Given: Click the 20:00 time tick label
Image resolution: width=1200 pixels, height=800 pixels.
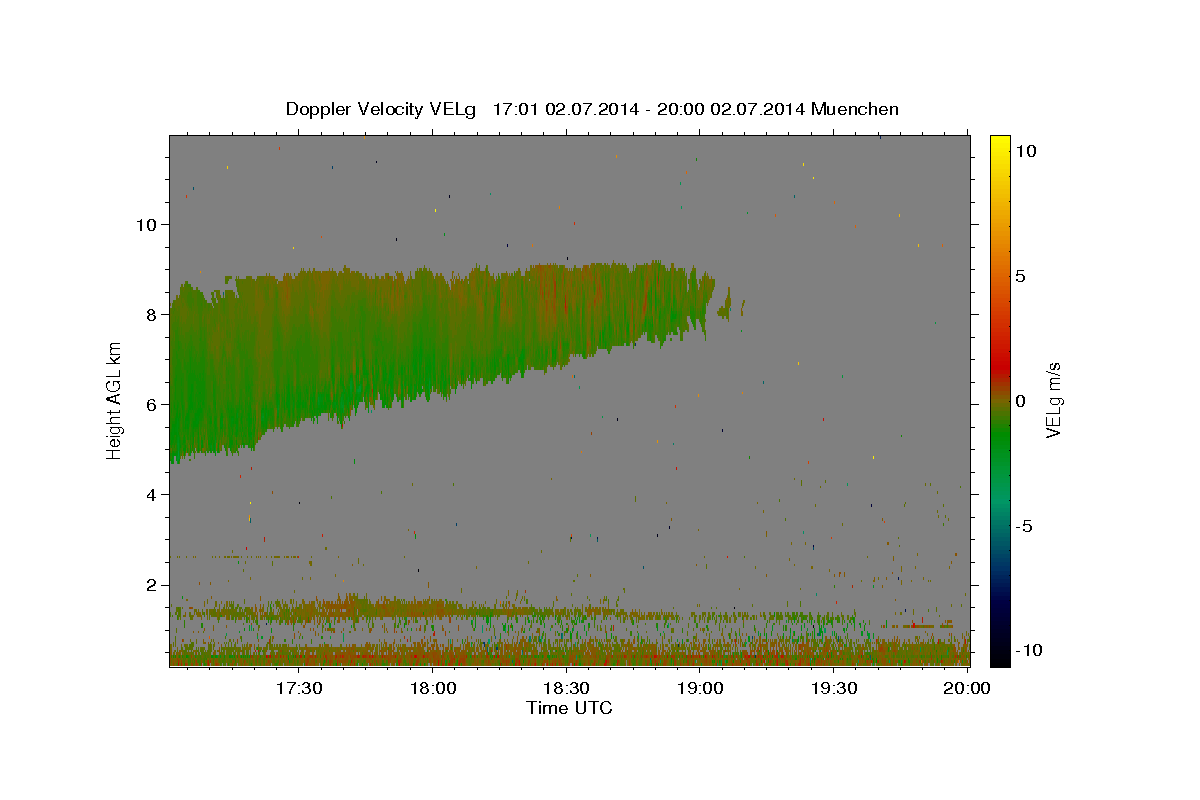Looking at the screenshot, I should (x=968, y=689).
